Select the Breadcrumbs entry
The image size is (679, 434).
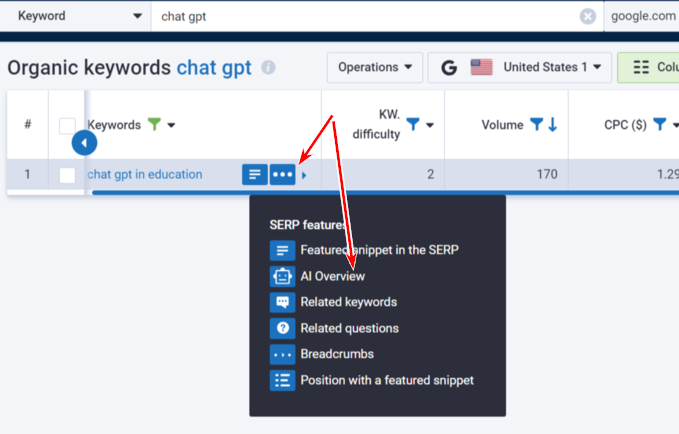click(337, 354)
